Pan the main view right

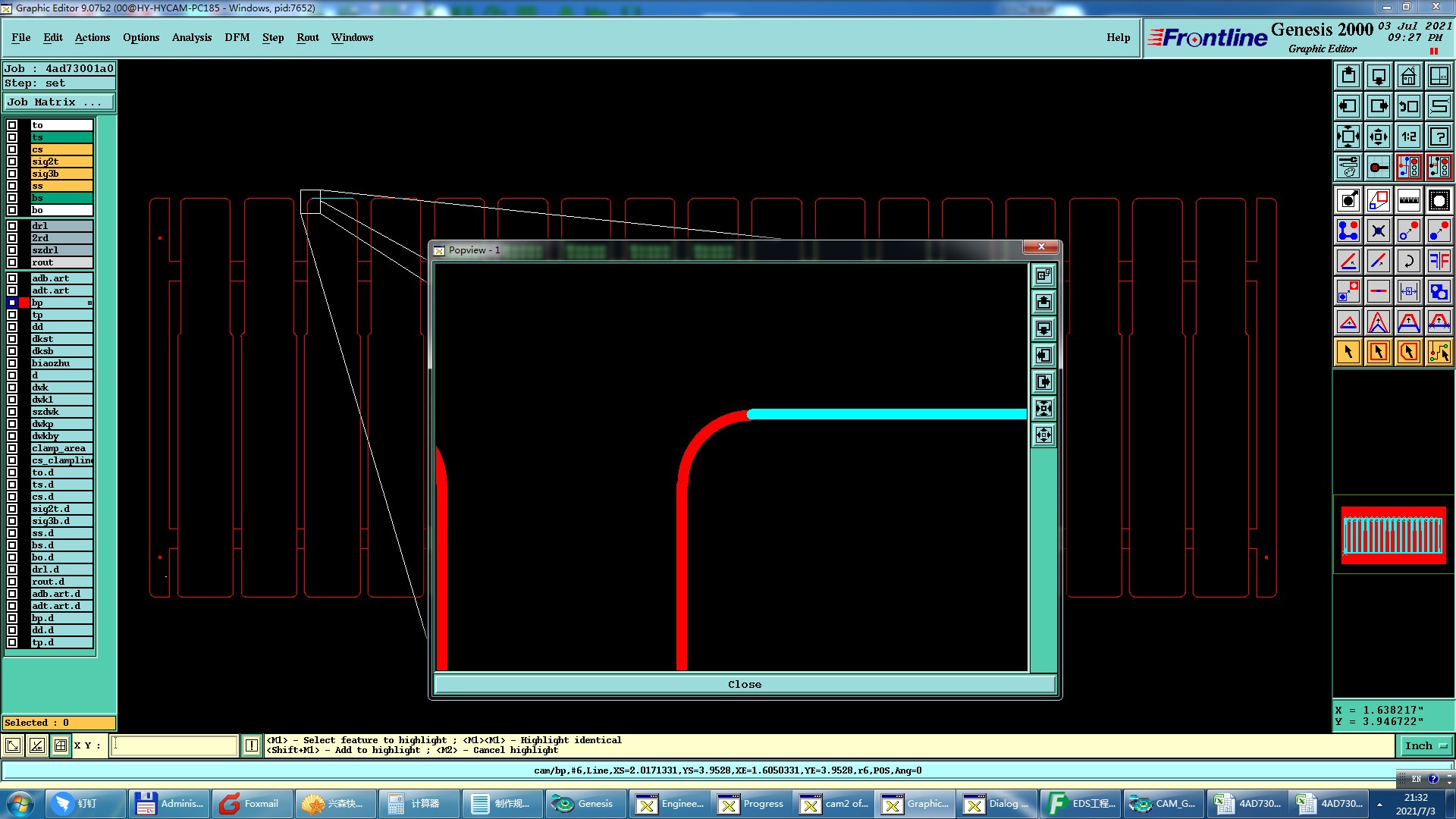1379,106
